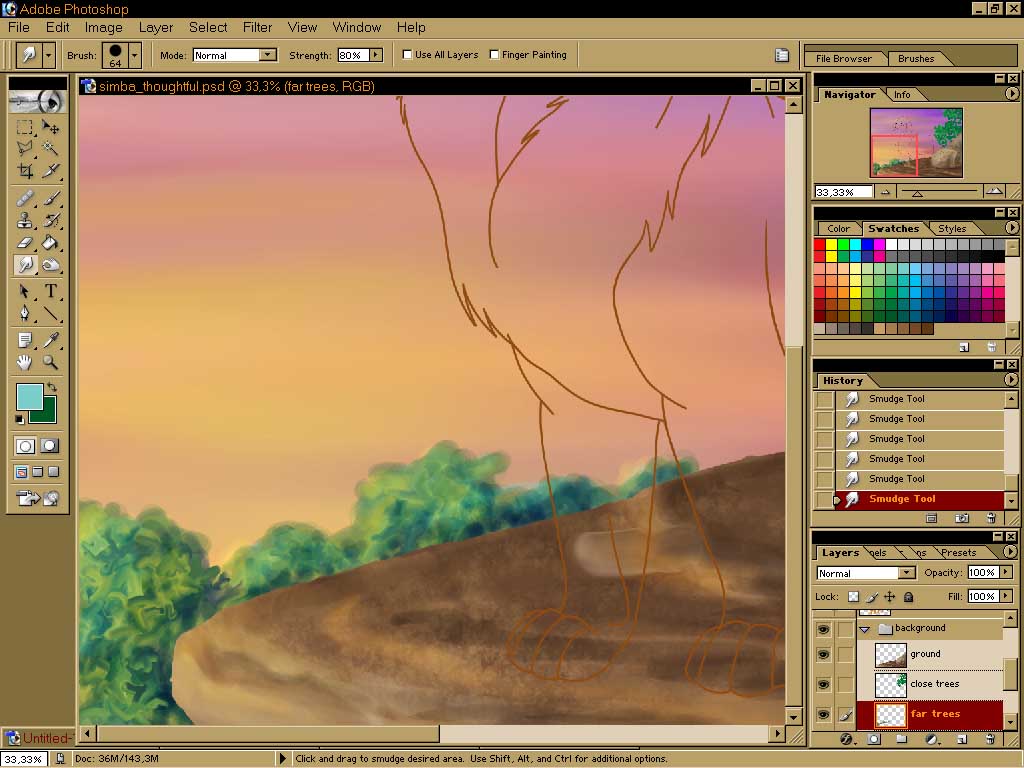Open the smudge Mode dropdown
Image resolution: width=1024 pixels, height=768 pixels.
(x=267, y=55)
